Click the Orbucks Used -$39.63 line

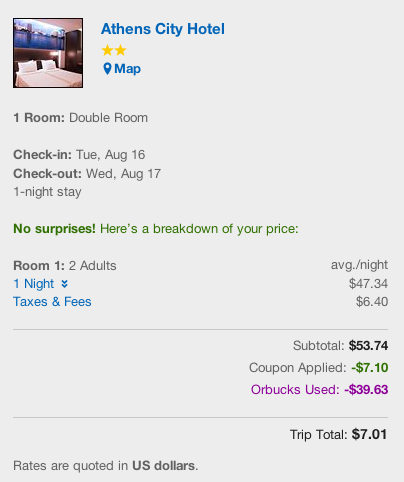(x=319, y=390)
